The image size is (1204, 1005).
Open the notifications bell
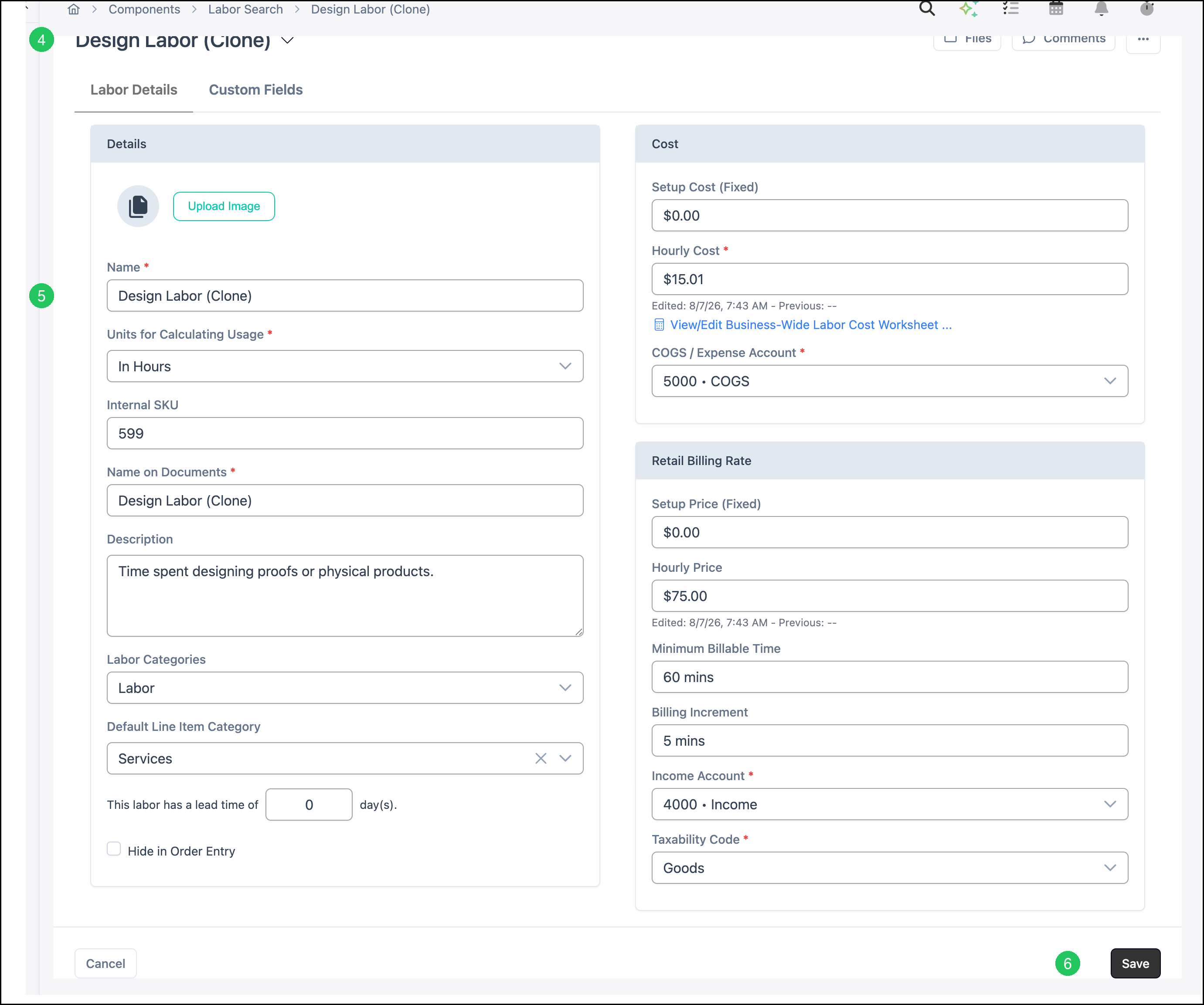tap(1101, 9)
